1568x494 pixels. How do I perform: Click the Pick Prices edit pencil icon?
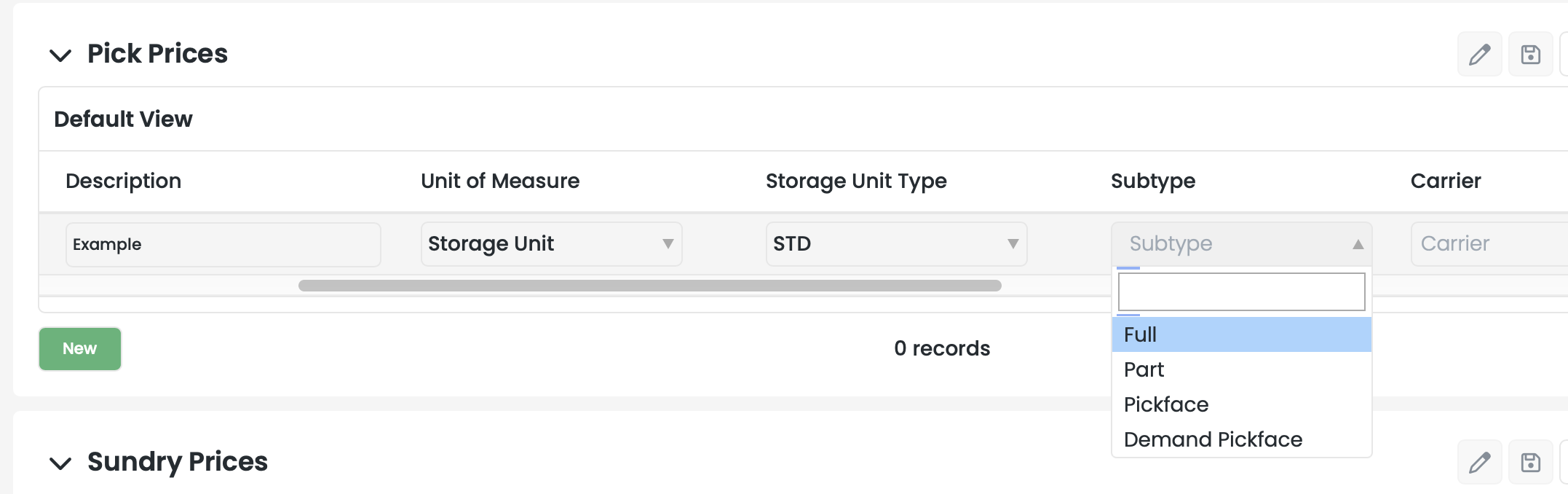1479,55
